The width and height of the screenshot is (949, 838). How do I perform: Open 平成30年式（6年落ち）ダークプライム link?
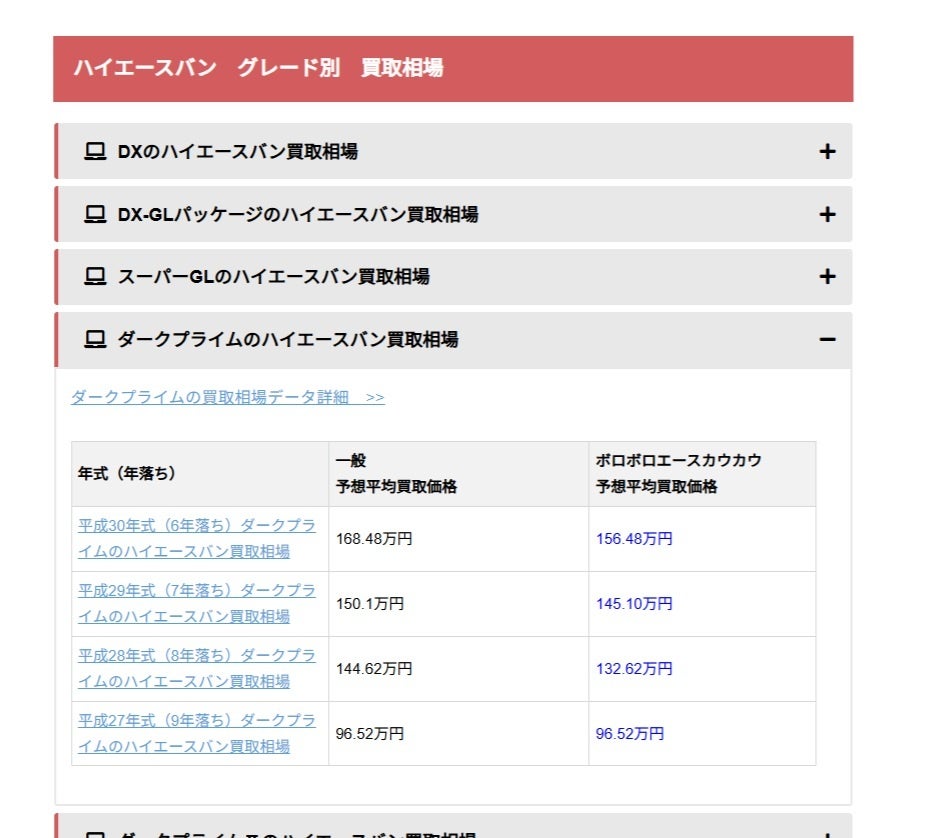[x=197, y=538]
